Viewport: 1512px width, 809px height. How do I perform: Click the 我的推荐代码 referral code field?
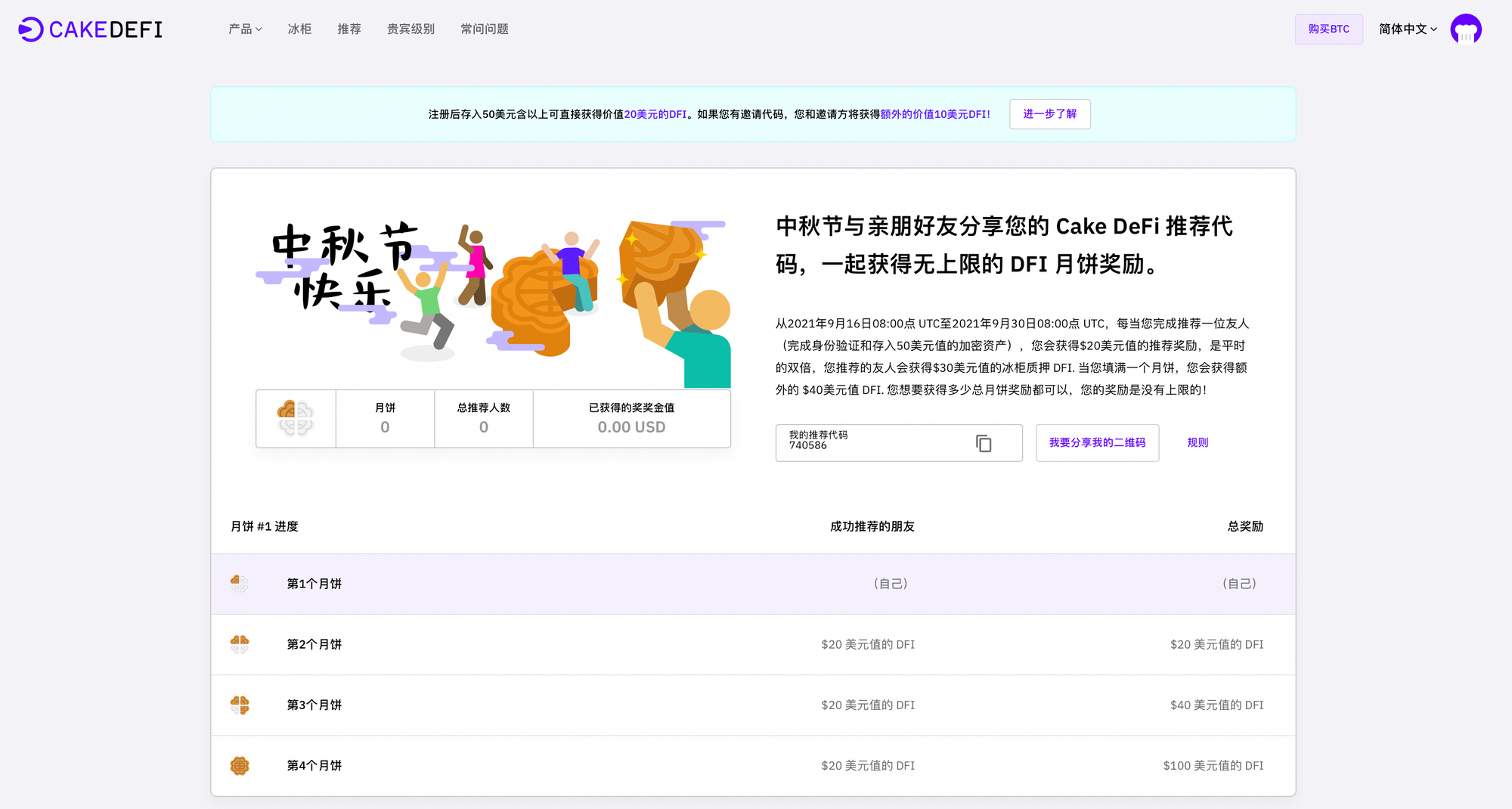pos(899,443)
